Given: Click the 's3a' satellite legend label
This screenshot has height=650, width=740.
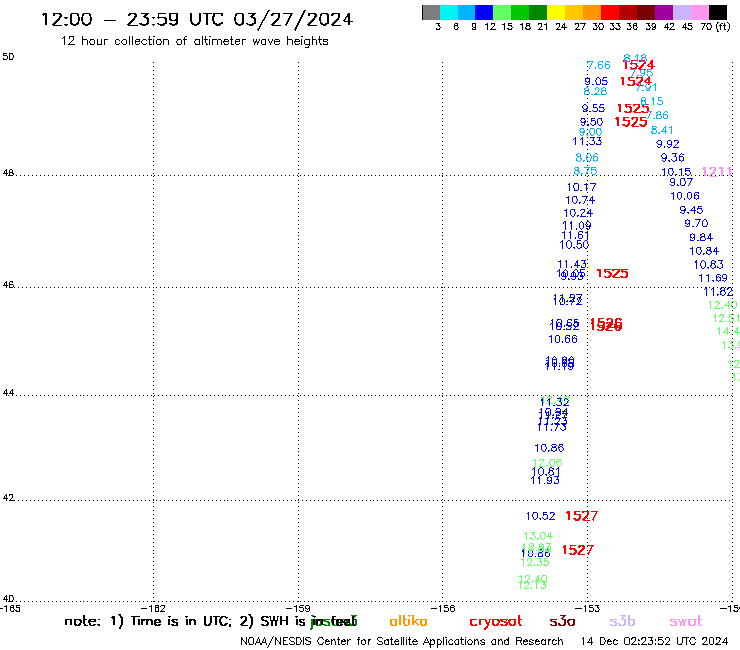Looking at the screenshot, I should click(x=562, y=622).
